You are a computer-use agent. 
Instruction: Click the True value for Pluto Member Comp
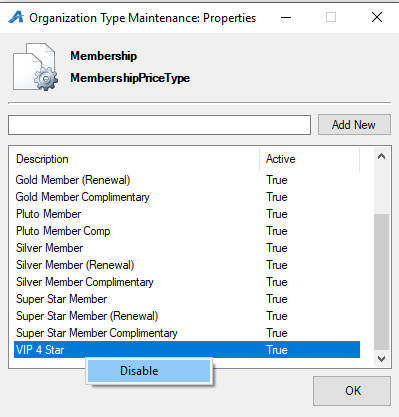click(x=277, y=231)
